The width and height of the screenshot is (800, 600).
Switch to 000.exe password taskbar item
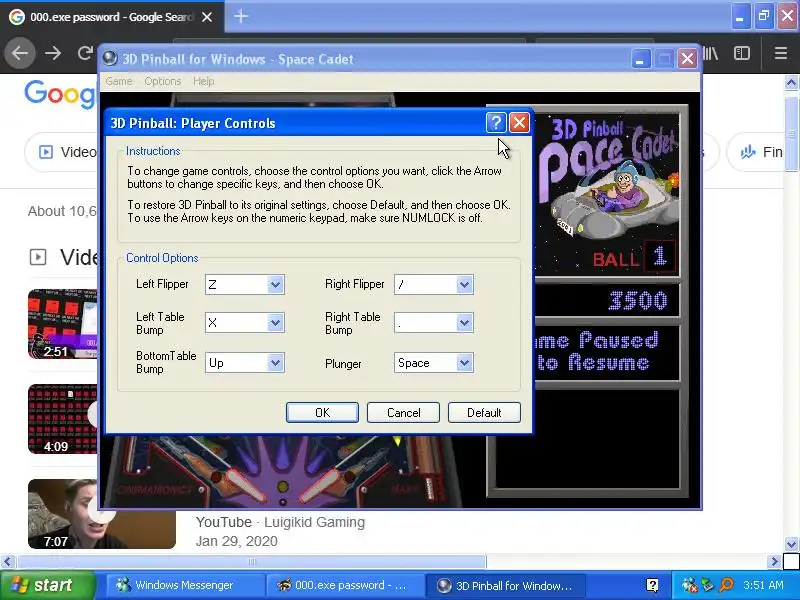point(345,585)
